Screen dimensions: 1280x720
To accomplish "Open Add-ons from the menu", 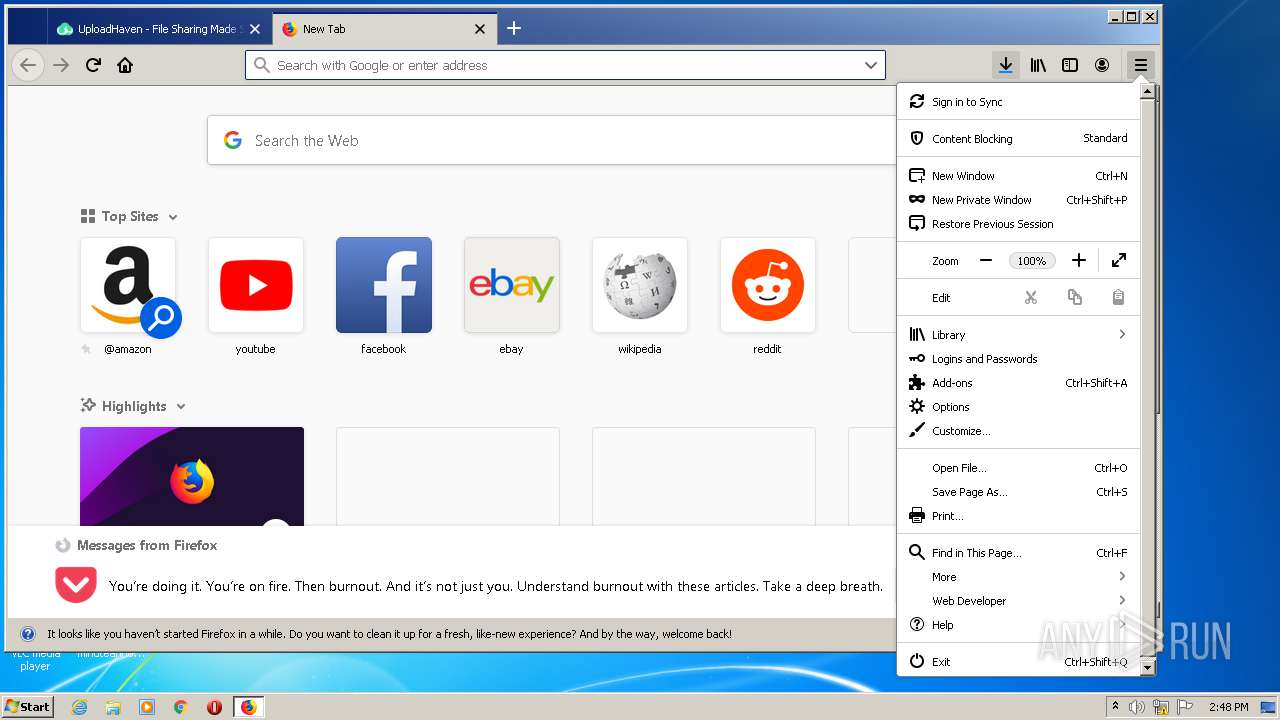I will [x=1018, y=383].
